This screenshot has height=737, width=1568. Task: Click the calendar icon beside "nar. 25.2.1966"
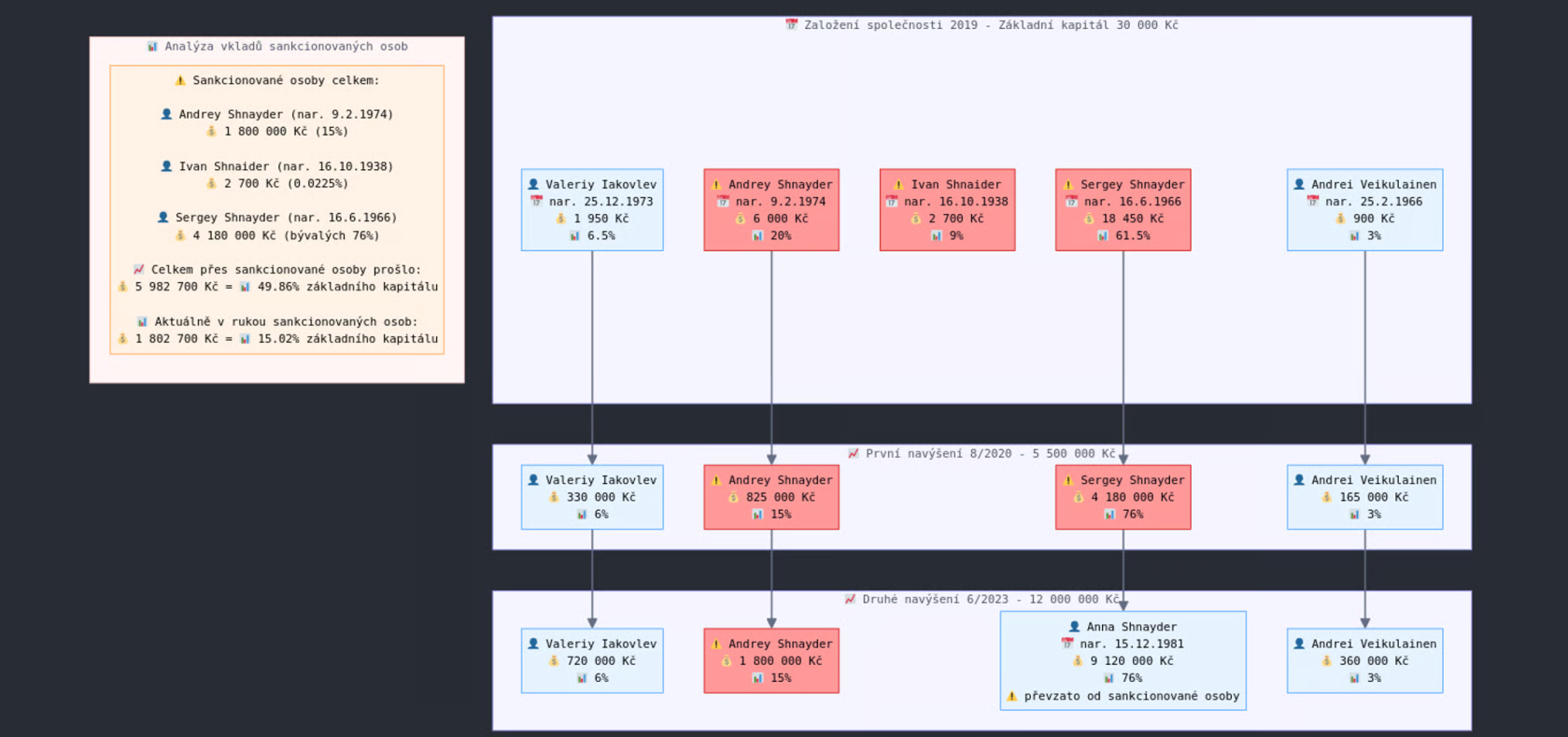tap(1312, 202)
